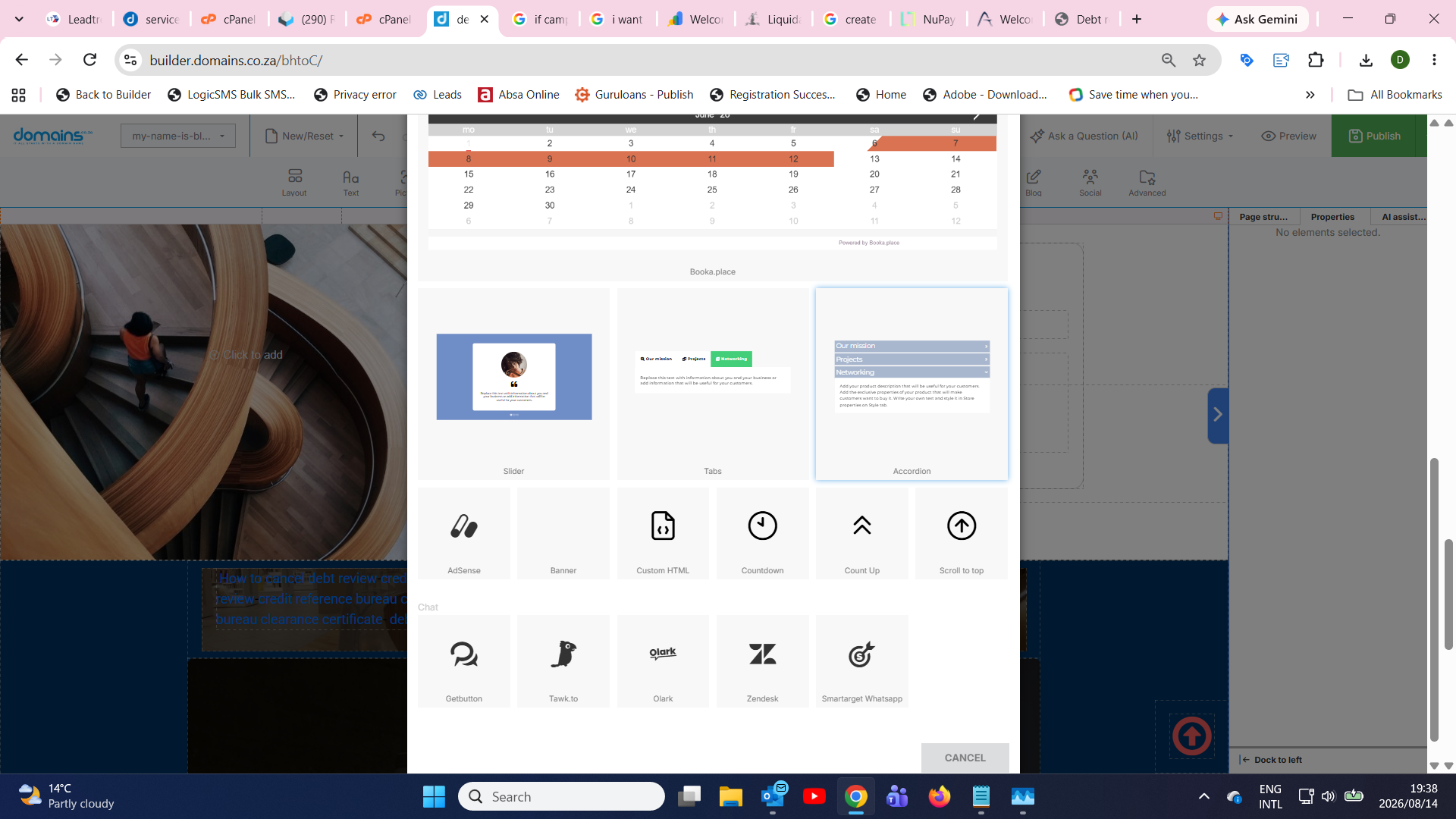Screen dimensions: 1456x819
Task: Open the site Preview
Action: 1288,136
